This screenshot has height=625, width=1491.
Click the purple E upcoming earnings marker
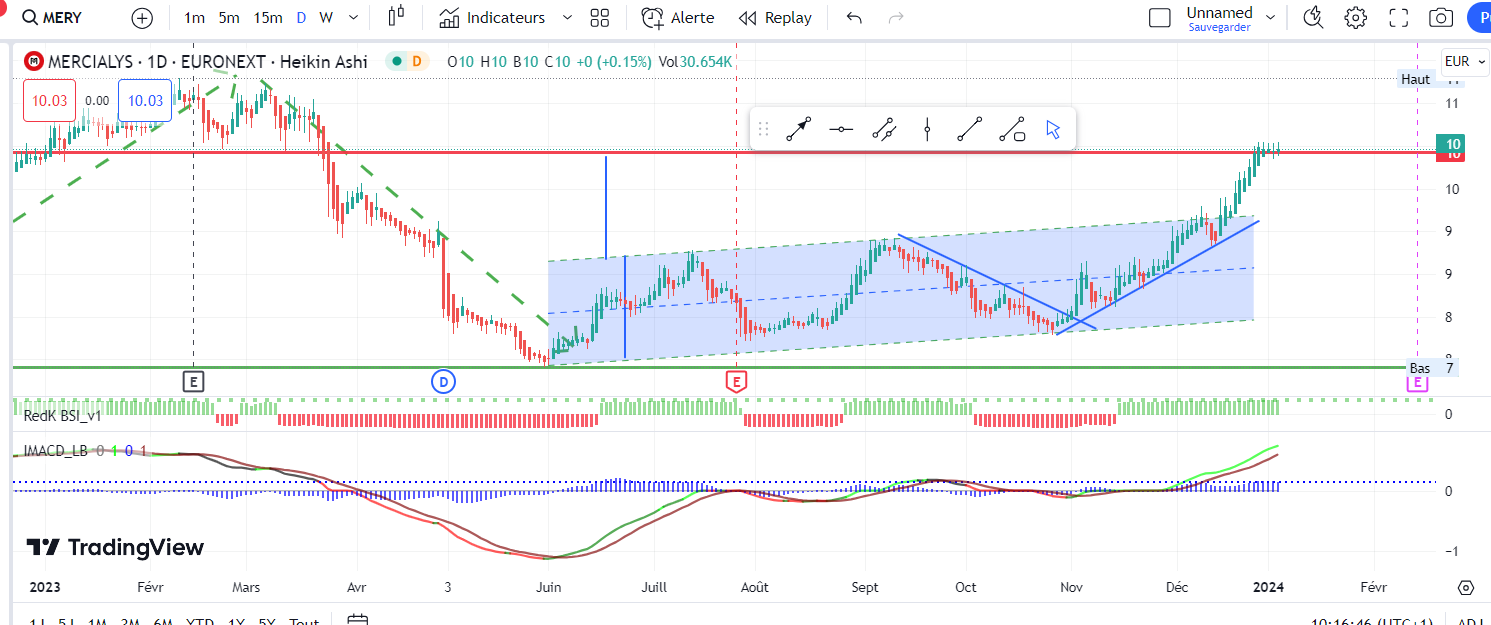(1417, 381)
